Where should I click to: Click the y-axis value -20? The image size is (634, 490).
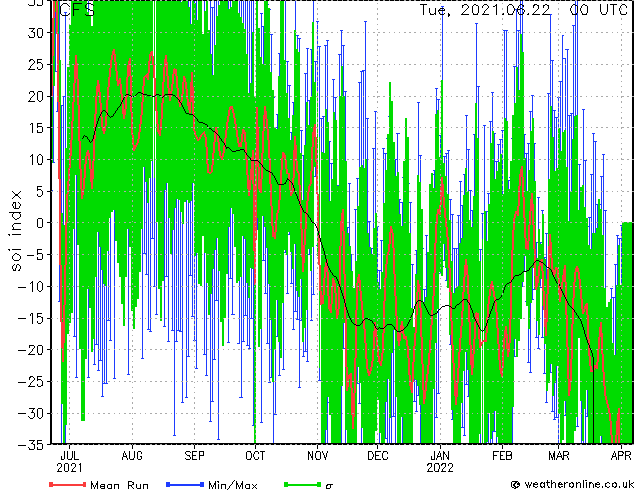(32, 350)
